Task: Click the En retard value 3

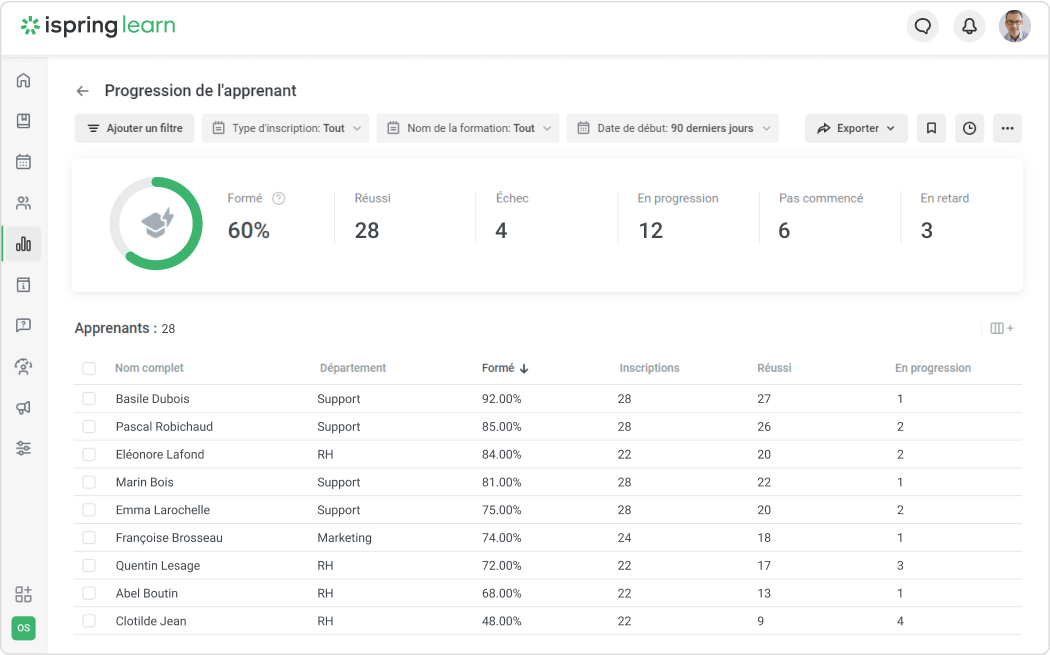Action: point(927,230)
